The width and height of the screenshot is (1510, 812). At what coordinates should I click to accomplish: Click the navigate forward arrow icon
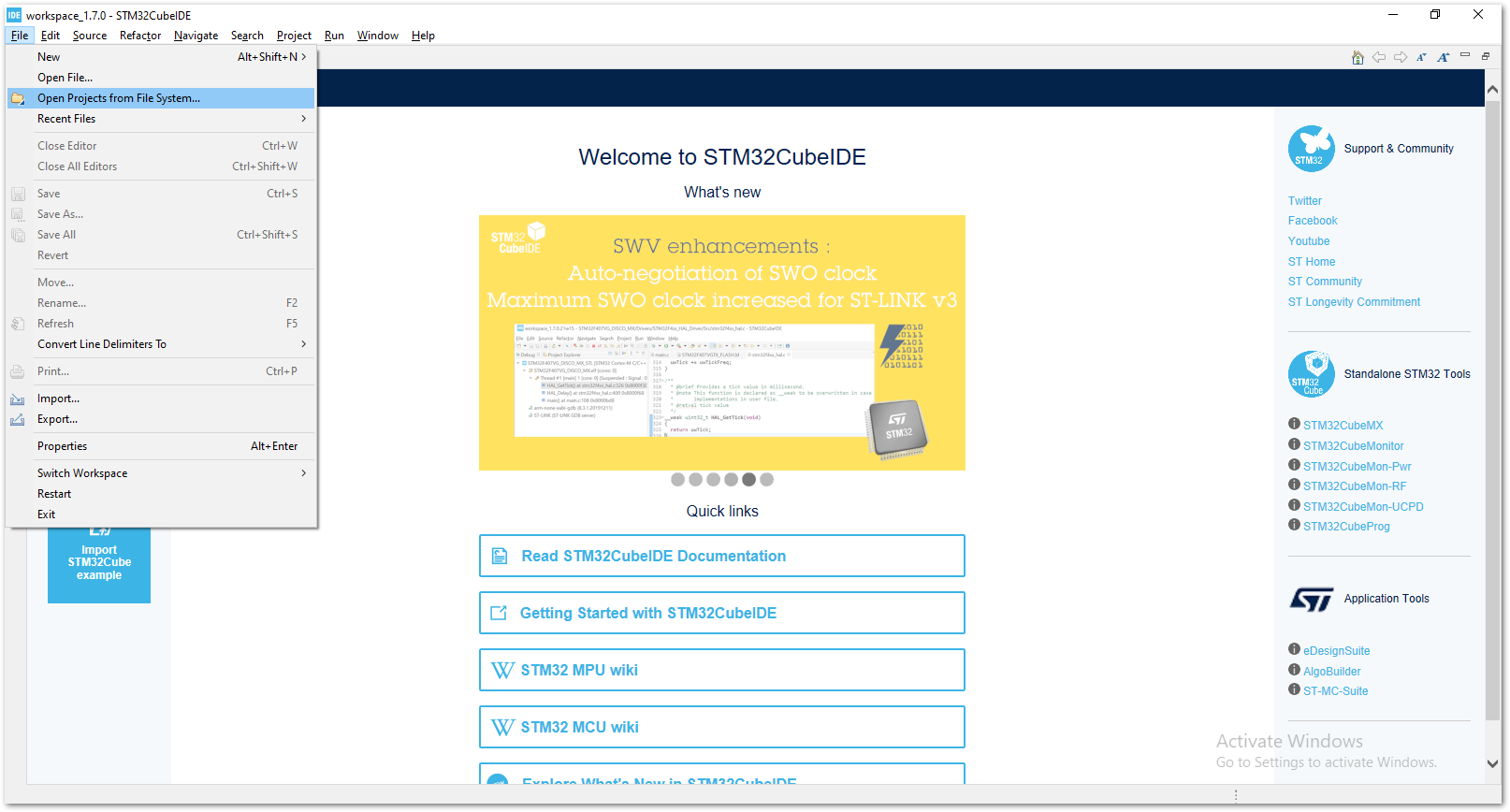pyautogui.click(x=1401, y=58)
